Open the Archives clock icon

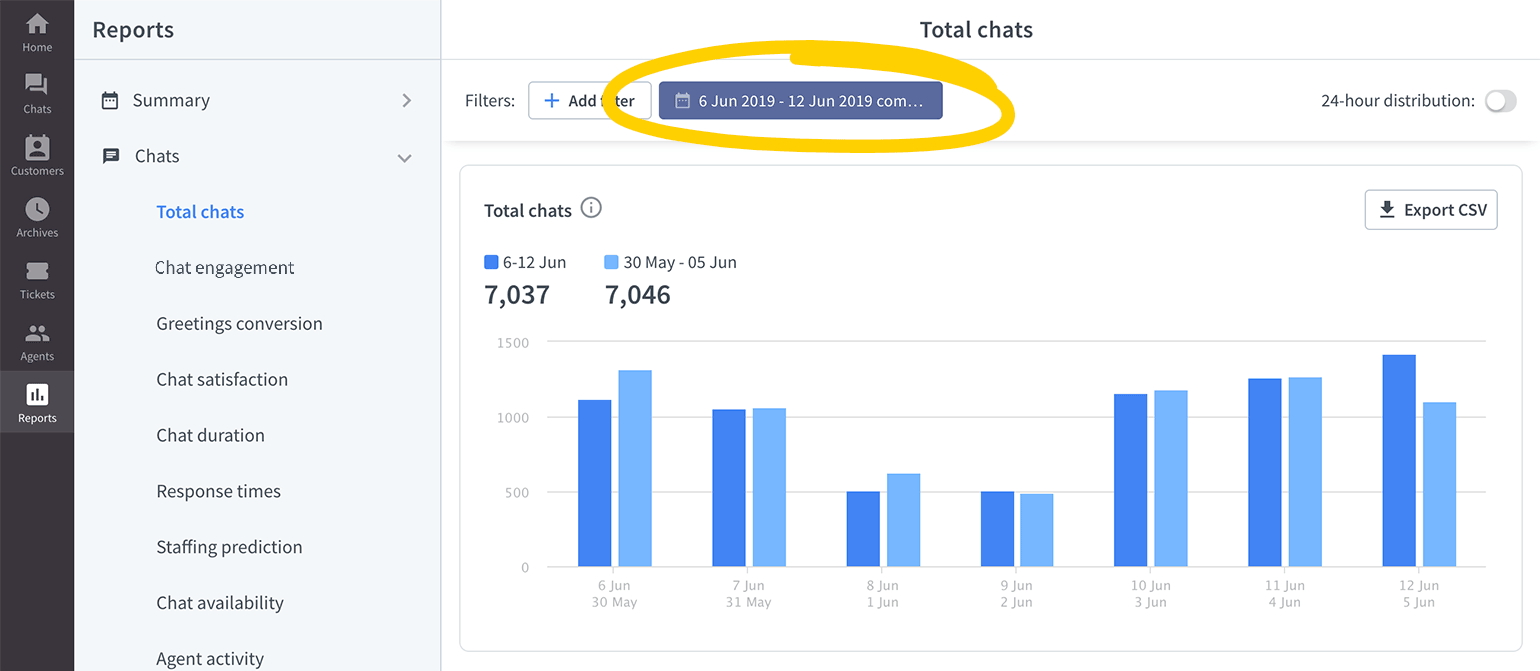37,209
